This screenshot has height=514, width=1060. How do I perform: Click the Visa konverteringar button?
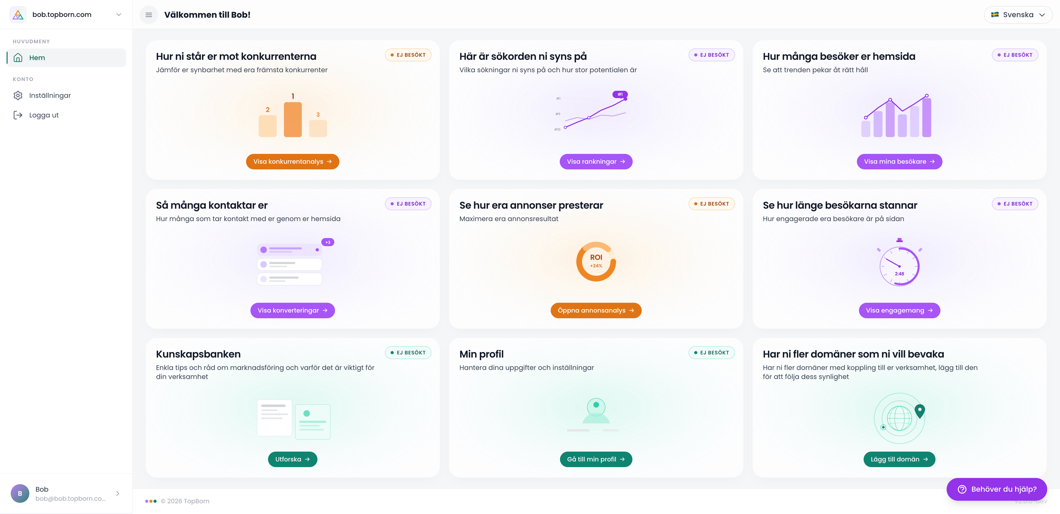(293, 310)
